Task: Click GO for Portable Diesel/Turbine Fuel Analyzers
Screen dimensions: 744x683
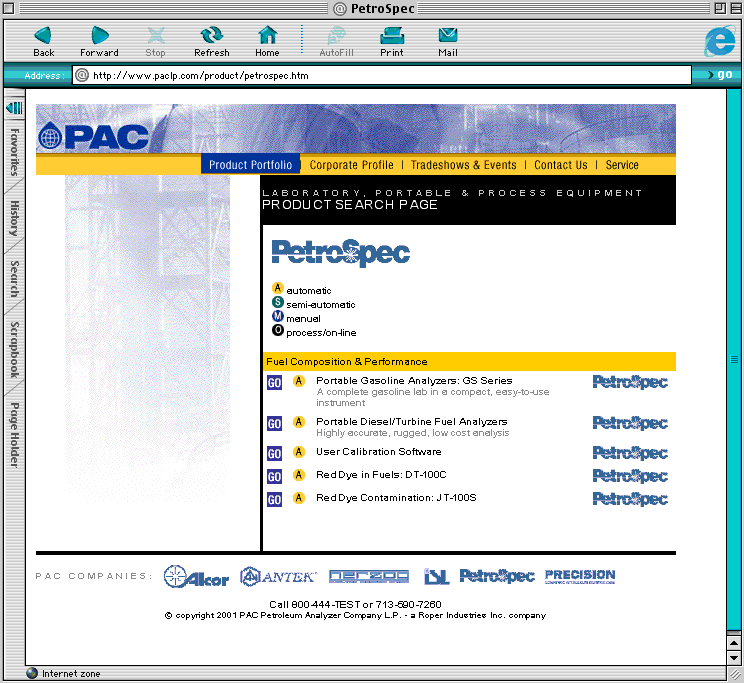Action: [274, 423]
